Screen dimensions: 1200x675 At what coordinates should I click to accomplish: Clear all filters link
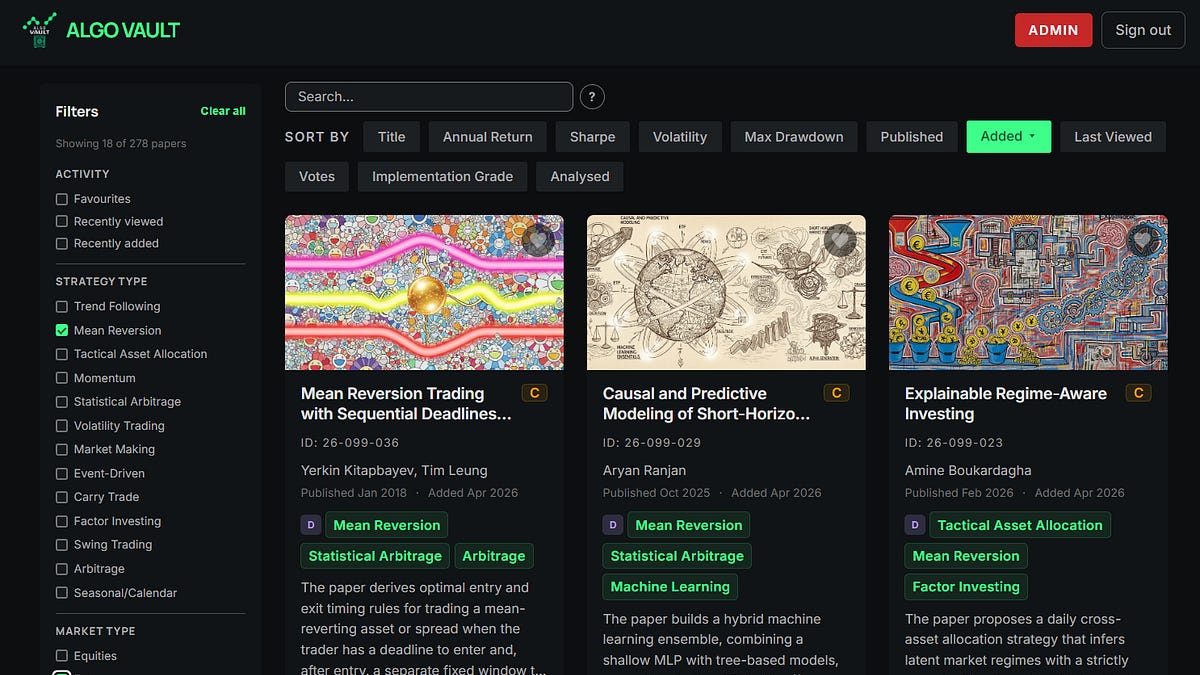coord(223,111)
